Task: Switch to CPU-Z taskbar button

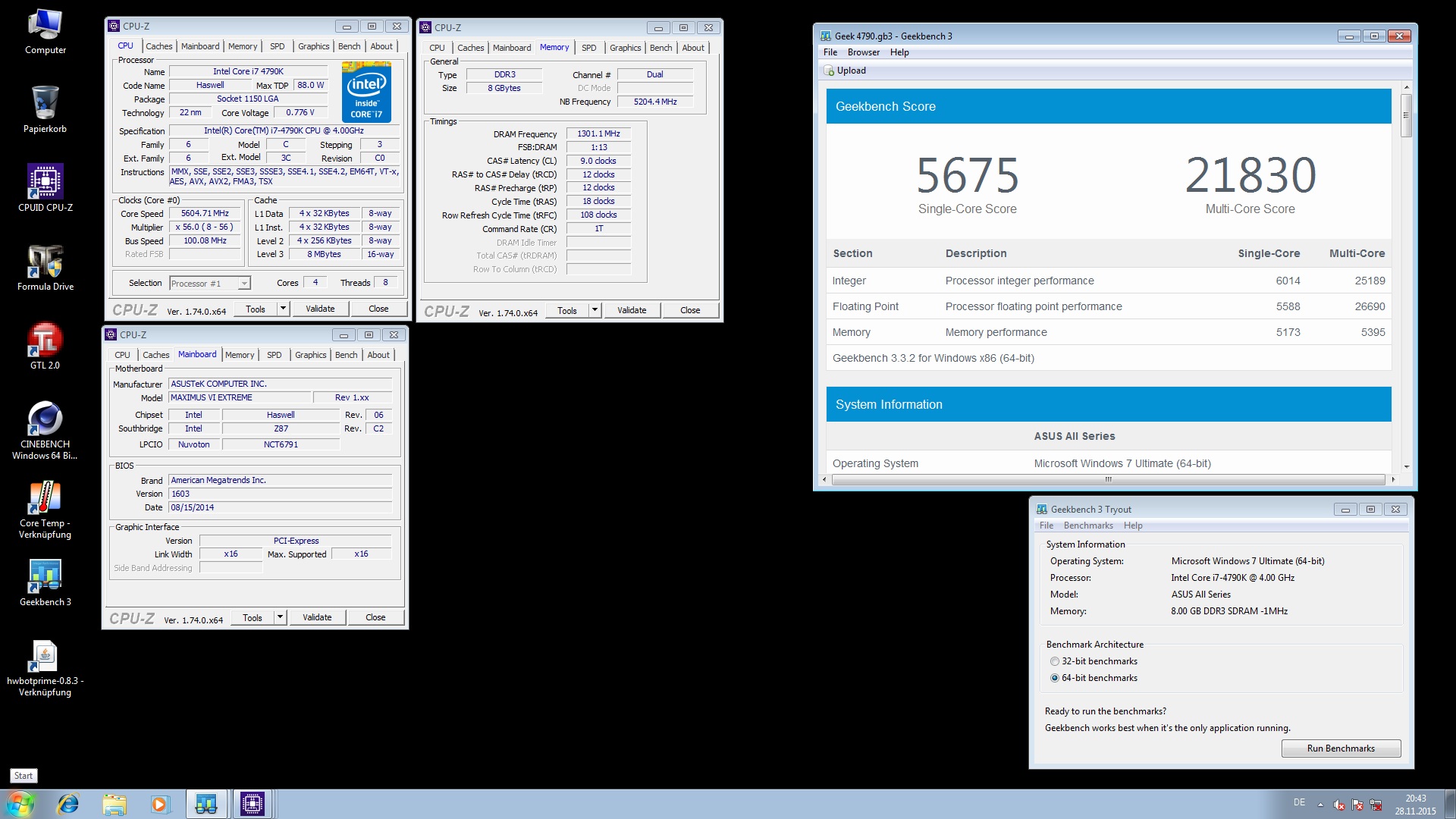Action: pyautogui.click(x=252, y=804)
